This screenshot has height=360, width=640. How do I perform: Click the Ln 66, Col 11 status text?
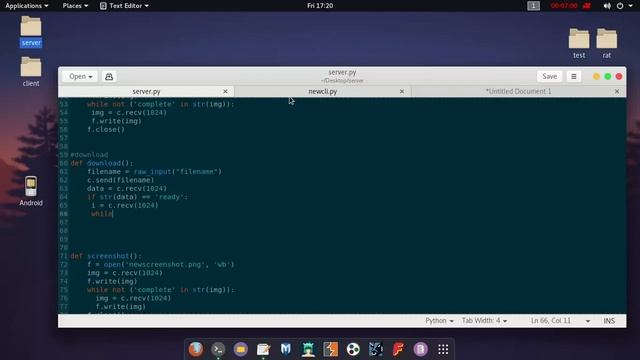point(551,321)
